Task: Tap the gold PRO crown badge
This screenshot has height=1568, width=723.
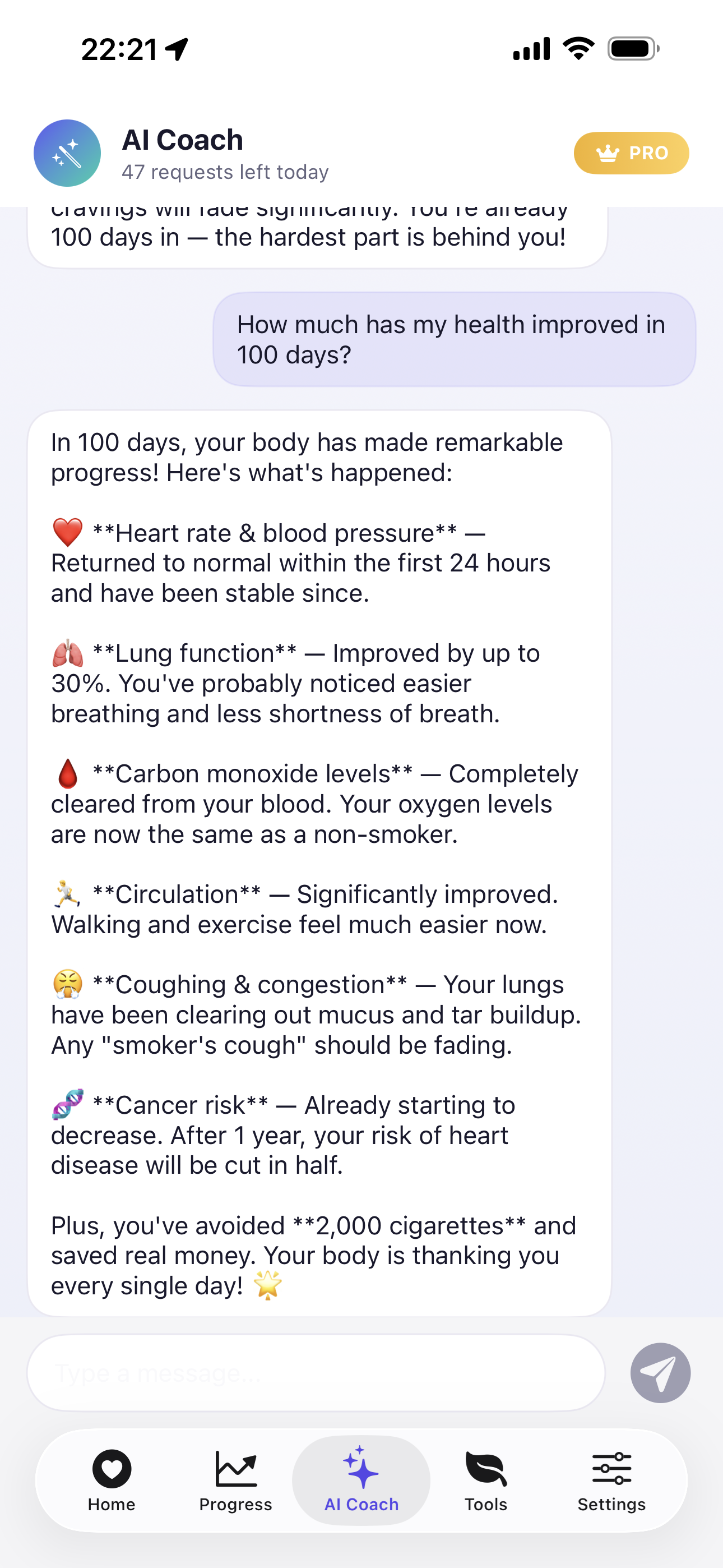Action: (631, 153)
